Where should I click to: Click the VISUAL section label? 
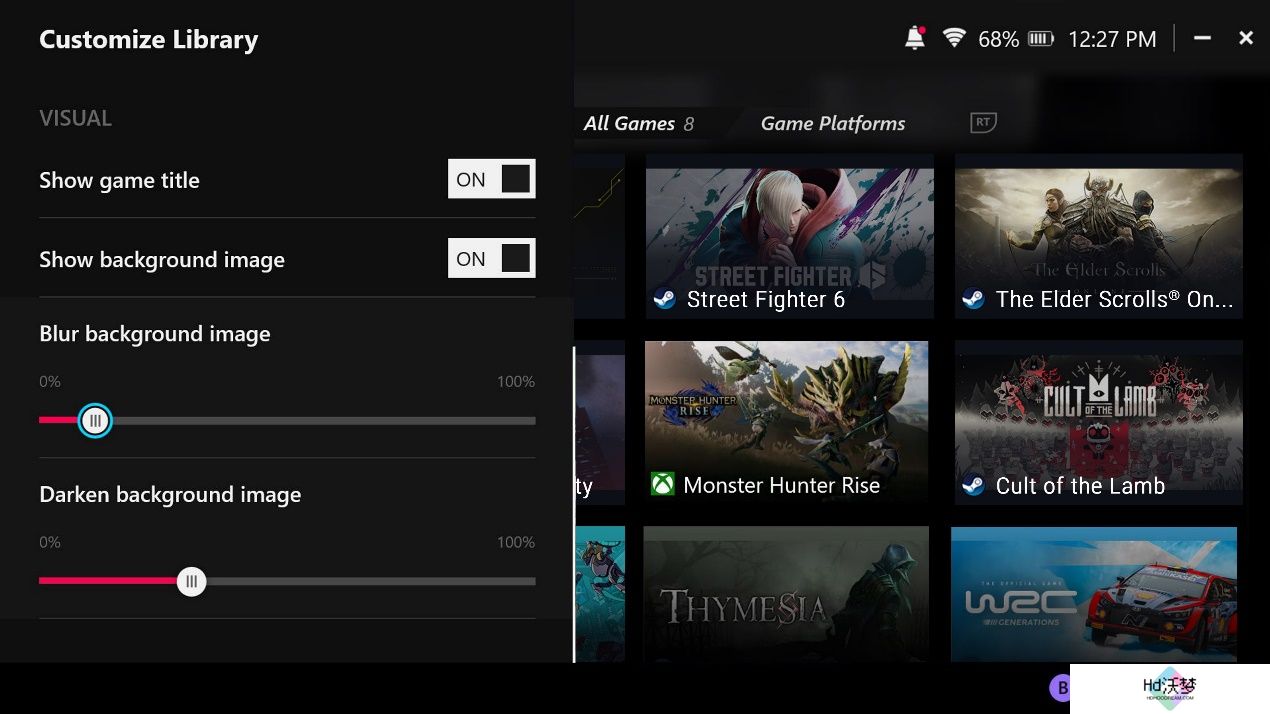pyautogui.click(x=75, y=118)
